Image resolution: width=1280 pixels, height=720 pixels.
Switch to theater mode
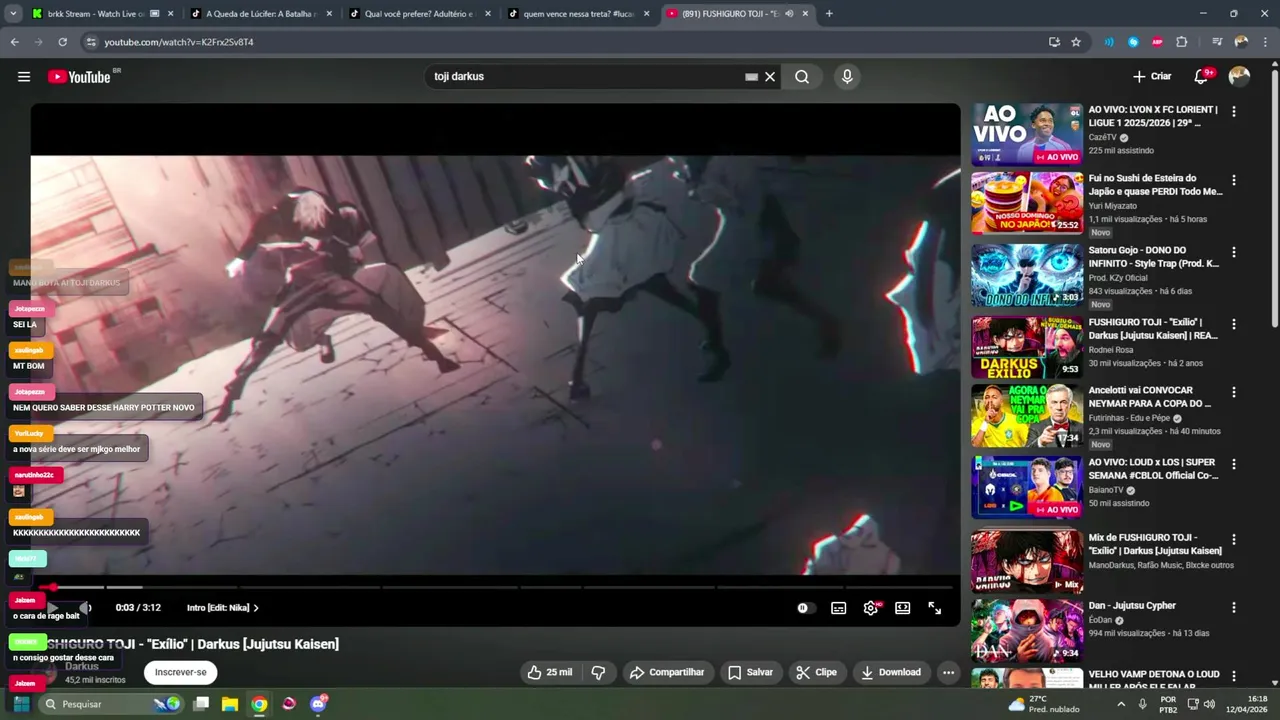pos(903,608)
